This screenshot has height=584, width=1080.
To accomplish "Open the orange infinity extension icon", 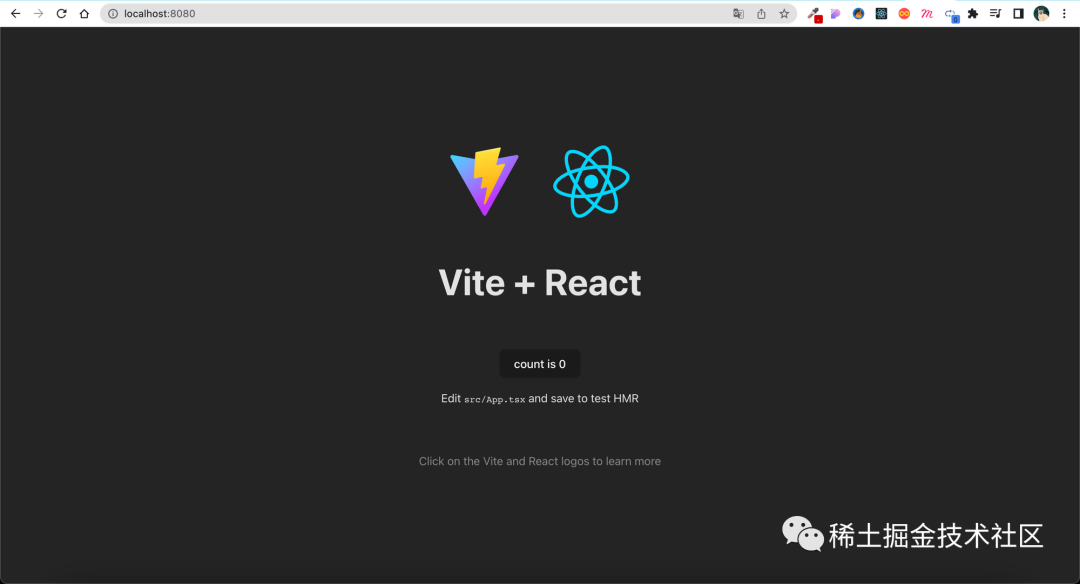I will click(904, 13).
